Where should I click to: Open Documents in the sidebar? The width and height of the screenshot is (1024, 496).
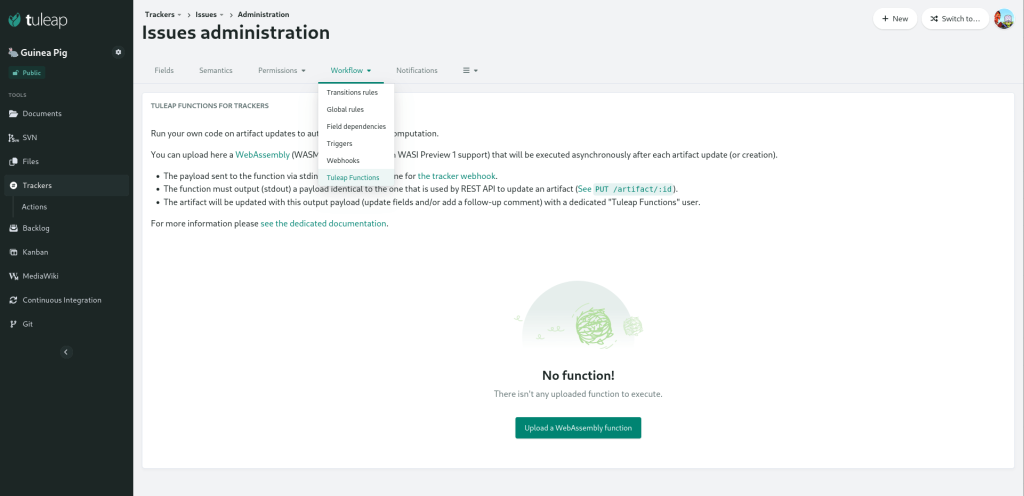point(66,114)
